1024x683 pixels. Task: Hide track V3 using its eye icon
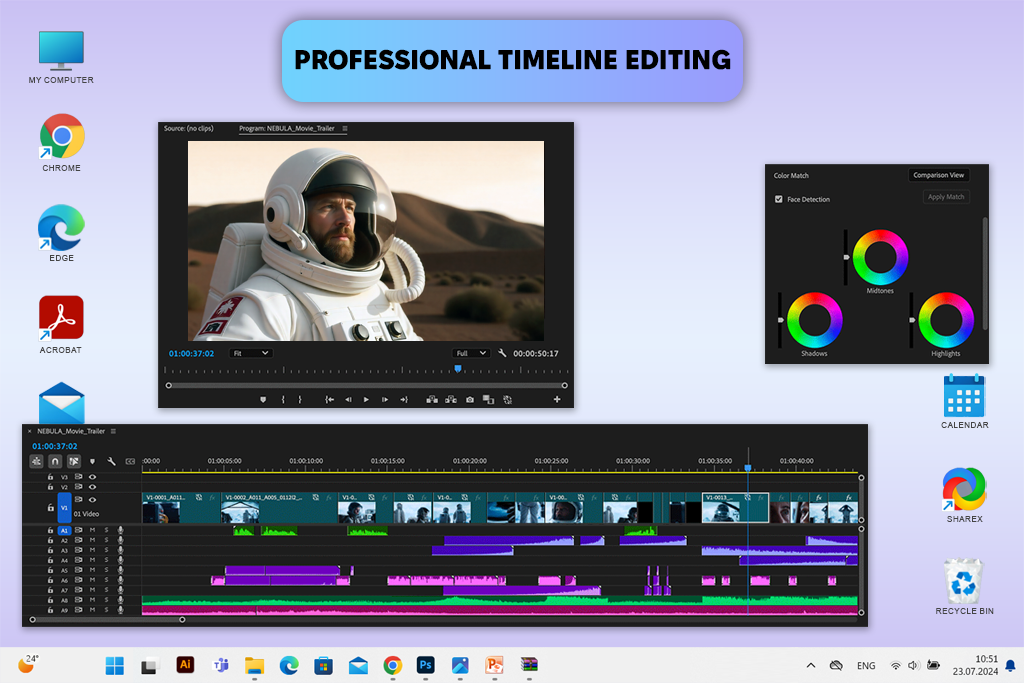[x=92, y=477]
